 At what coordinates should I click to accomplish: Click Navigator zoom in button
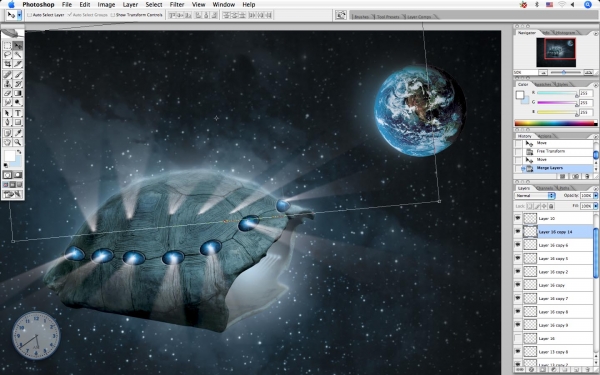click(589, 72)
